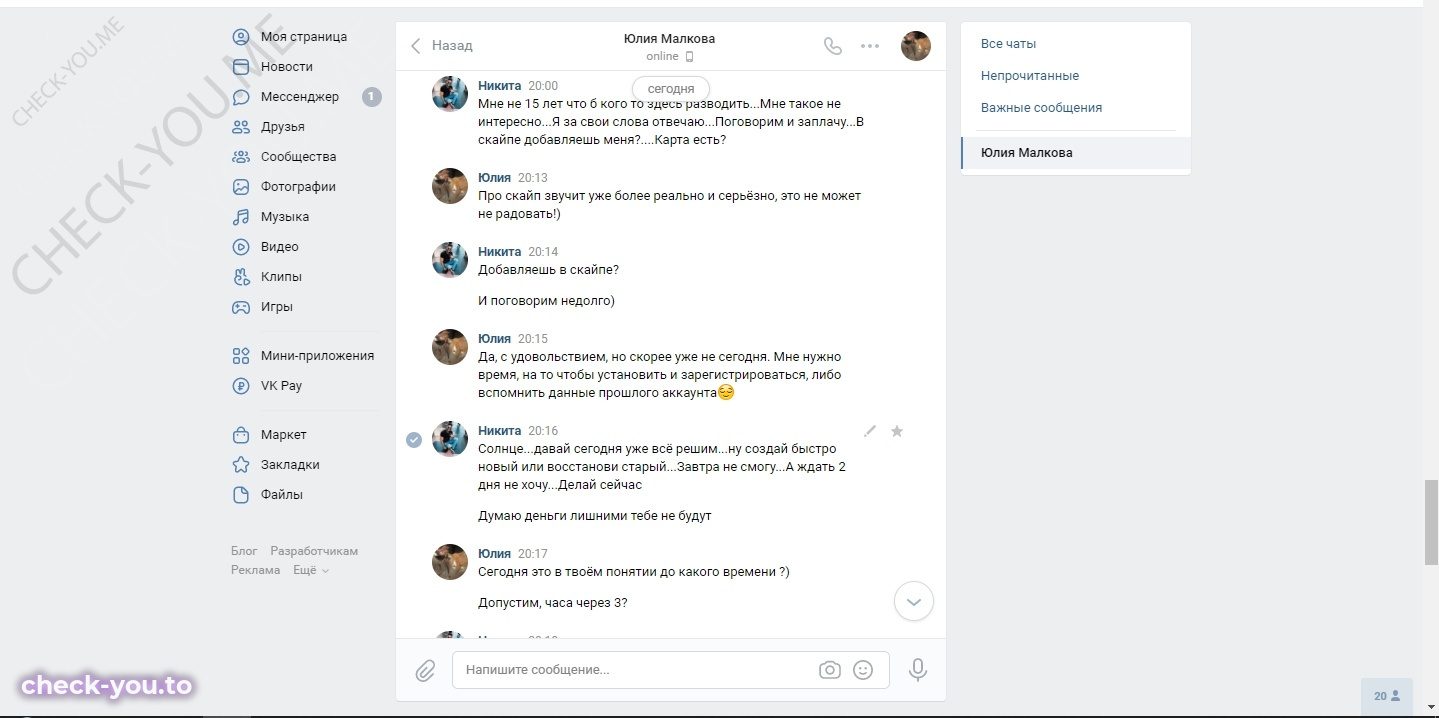
Task: Open Юлия's avatar next to 20:15 message
Action: tap(450, 347)
